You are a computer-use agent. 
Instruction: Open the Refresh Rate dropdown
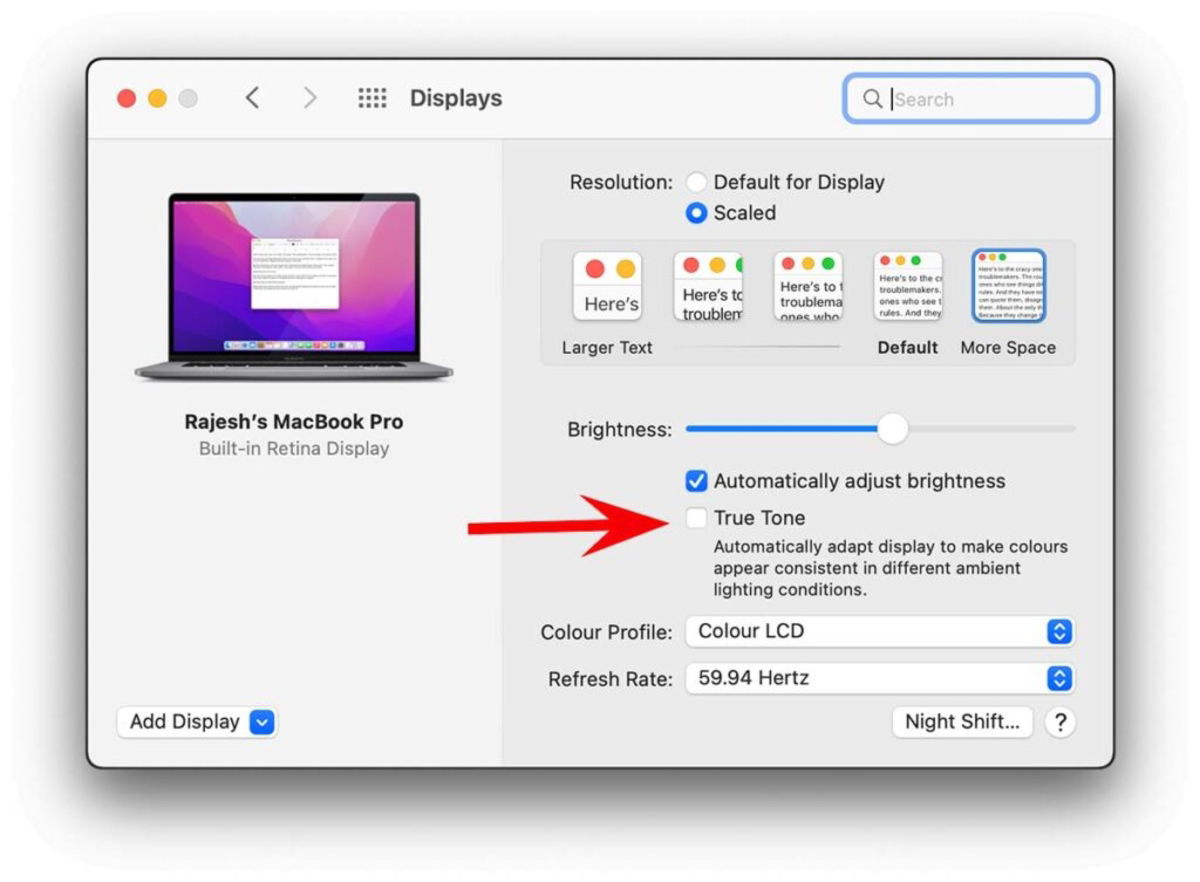click(1060, 678)
